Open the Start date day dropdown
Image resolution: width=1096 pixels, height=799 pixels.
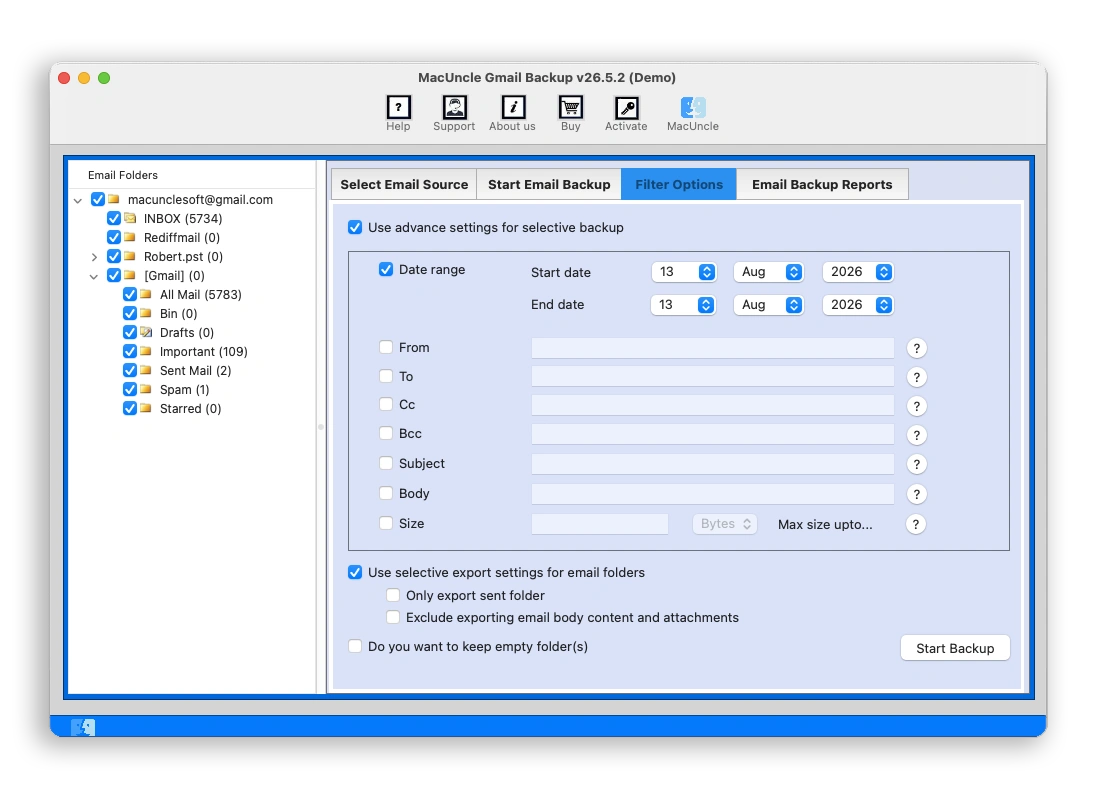coord(684,272)
